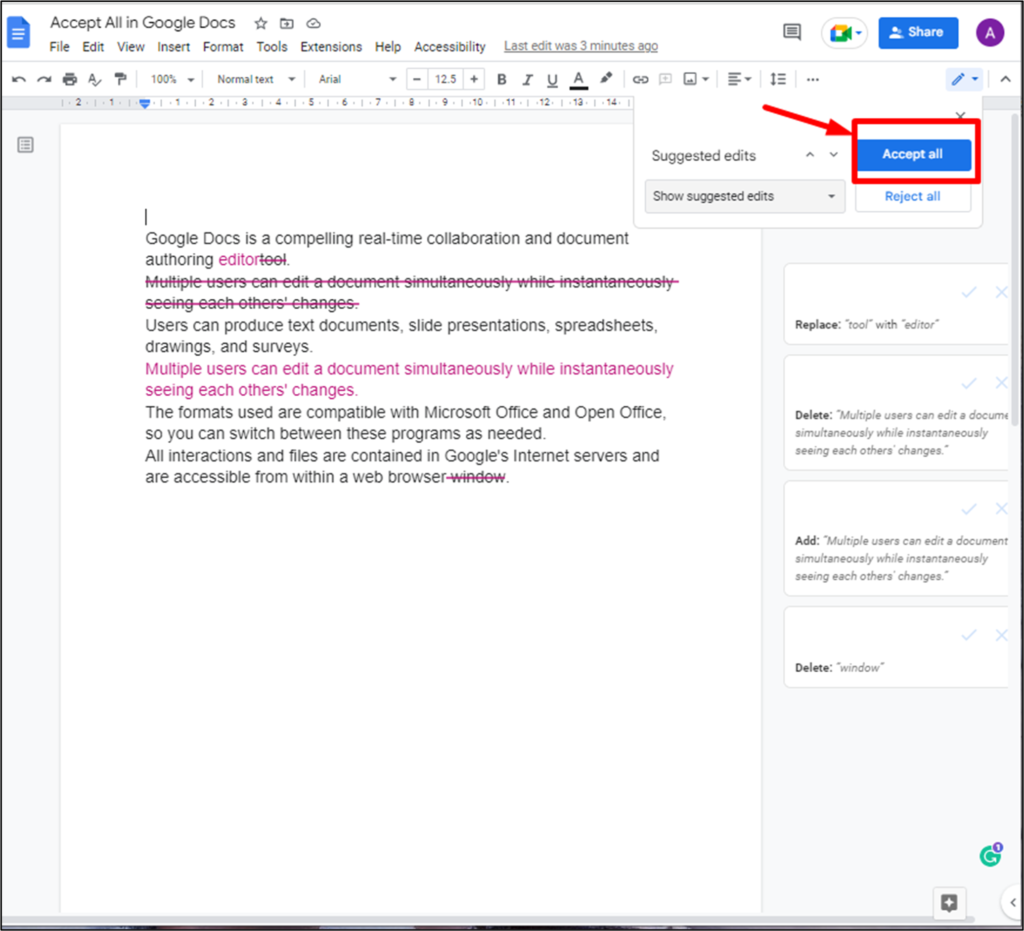
Task: Open account avatar A
Action: point(989,33)
